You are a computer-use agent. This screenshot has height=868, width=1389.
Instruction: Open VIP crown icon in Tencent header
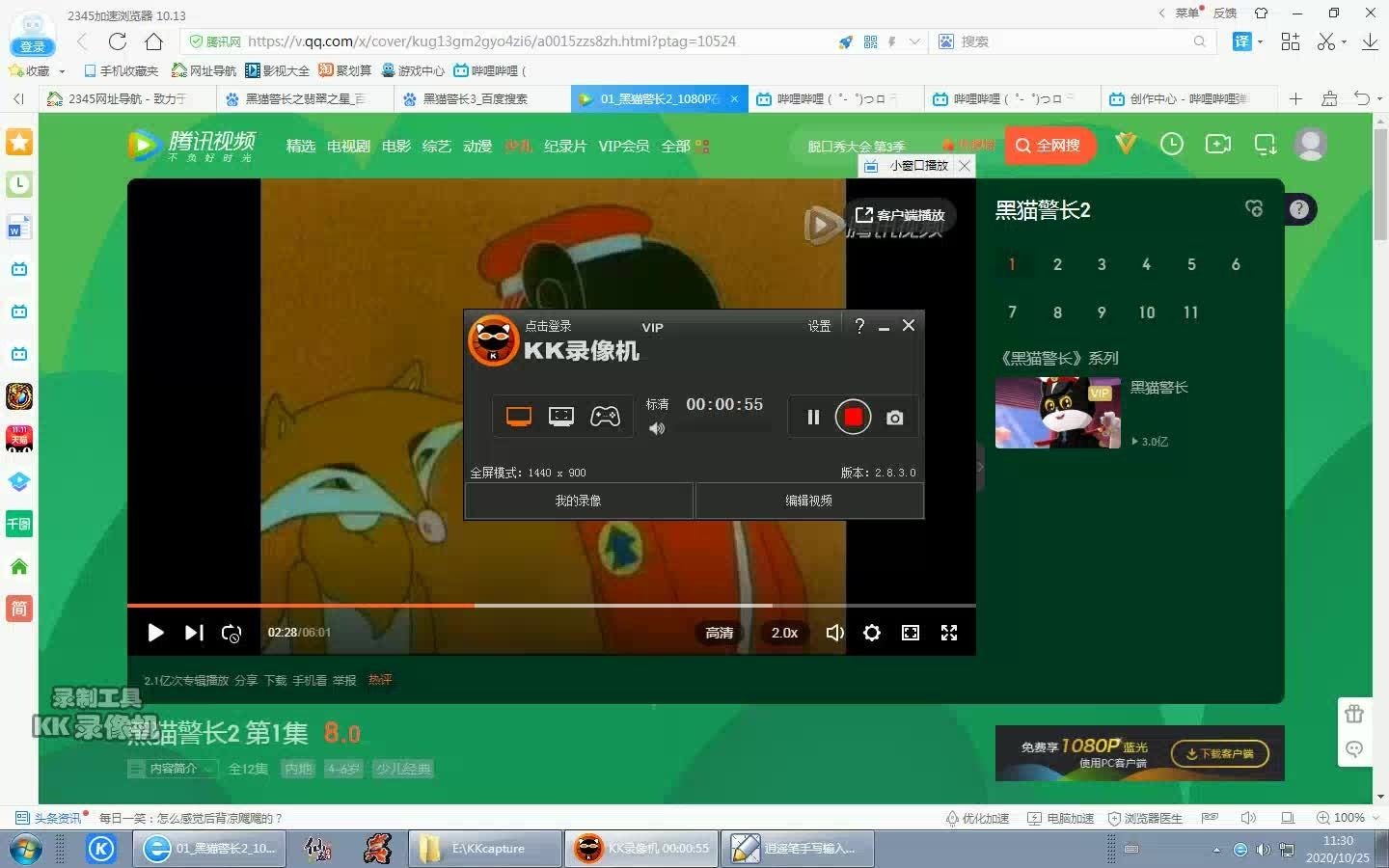pos(1126,144)
